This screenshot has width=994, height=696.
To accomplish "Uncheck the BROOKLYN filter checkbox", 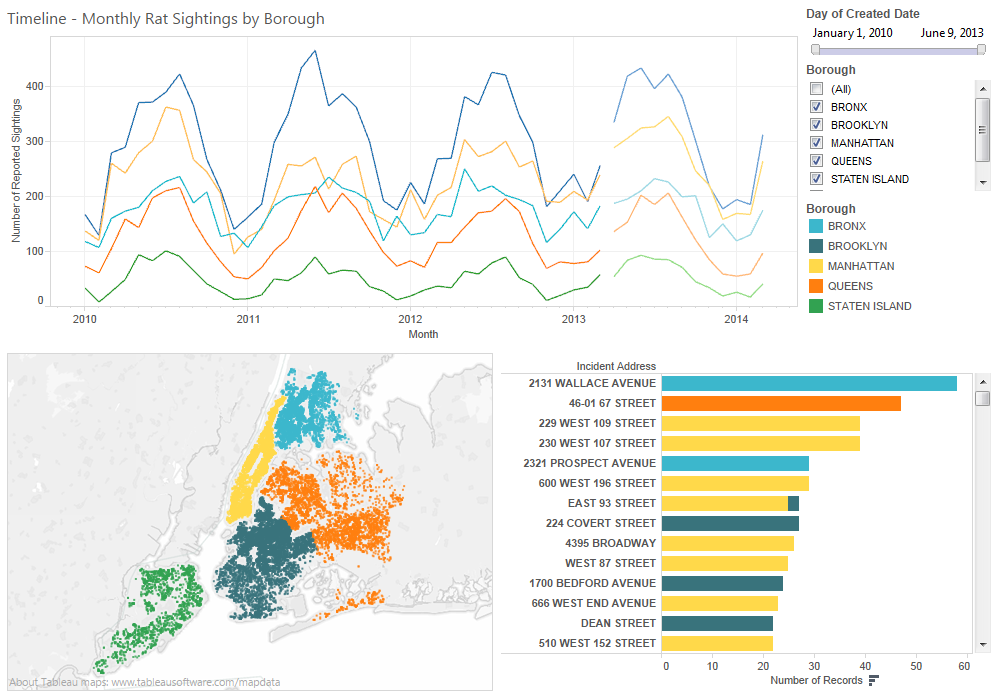I will click(x=817, y=125).
